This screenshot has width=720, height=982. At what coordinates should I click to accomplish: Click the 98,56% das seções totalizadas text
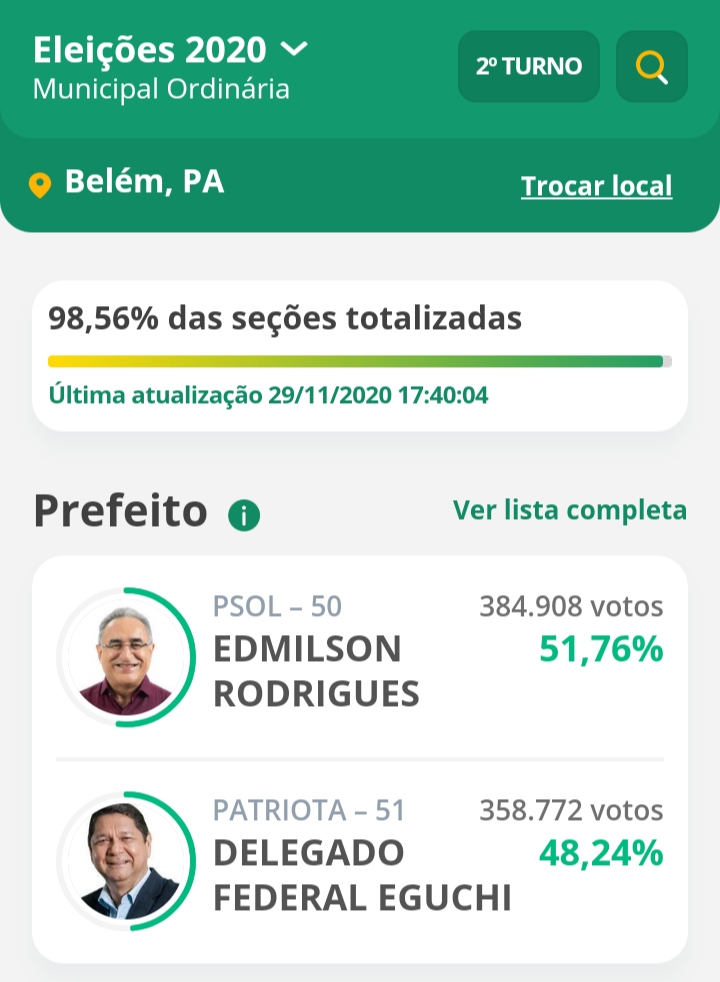tap(285, 319)
